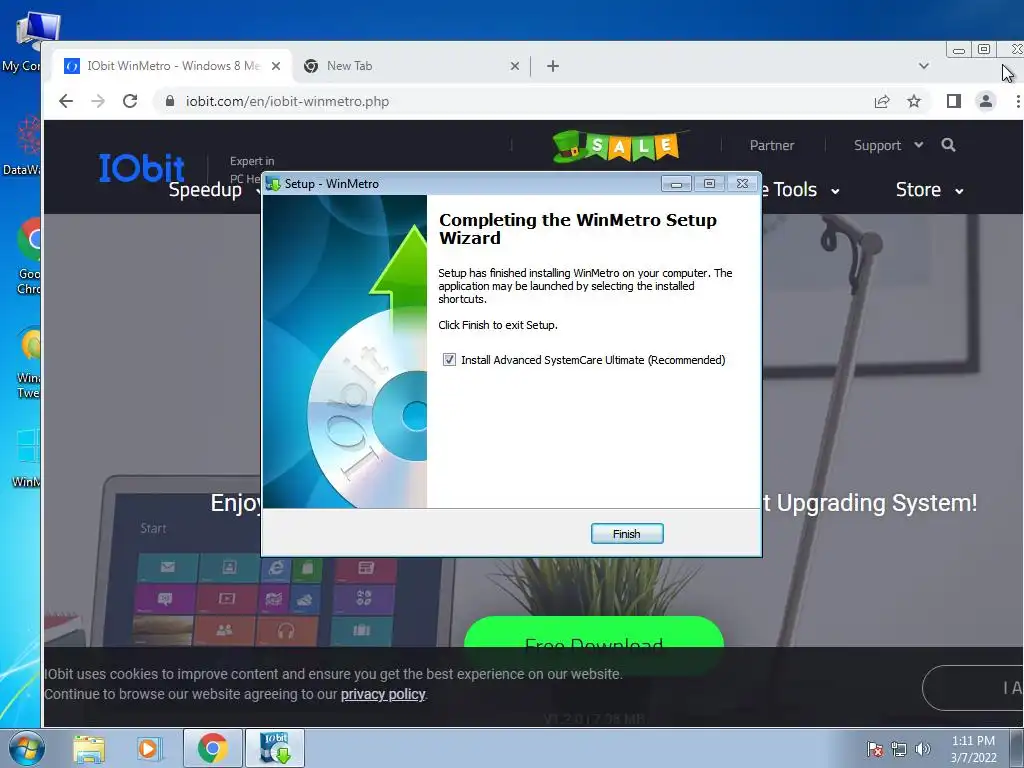Viewport: 1024px width, 768px height.
Task: Select the IObit WinMetro browser tab
Action: click(x=172, y=66)
